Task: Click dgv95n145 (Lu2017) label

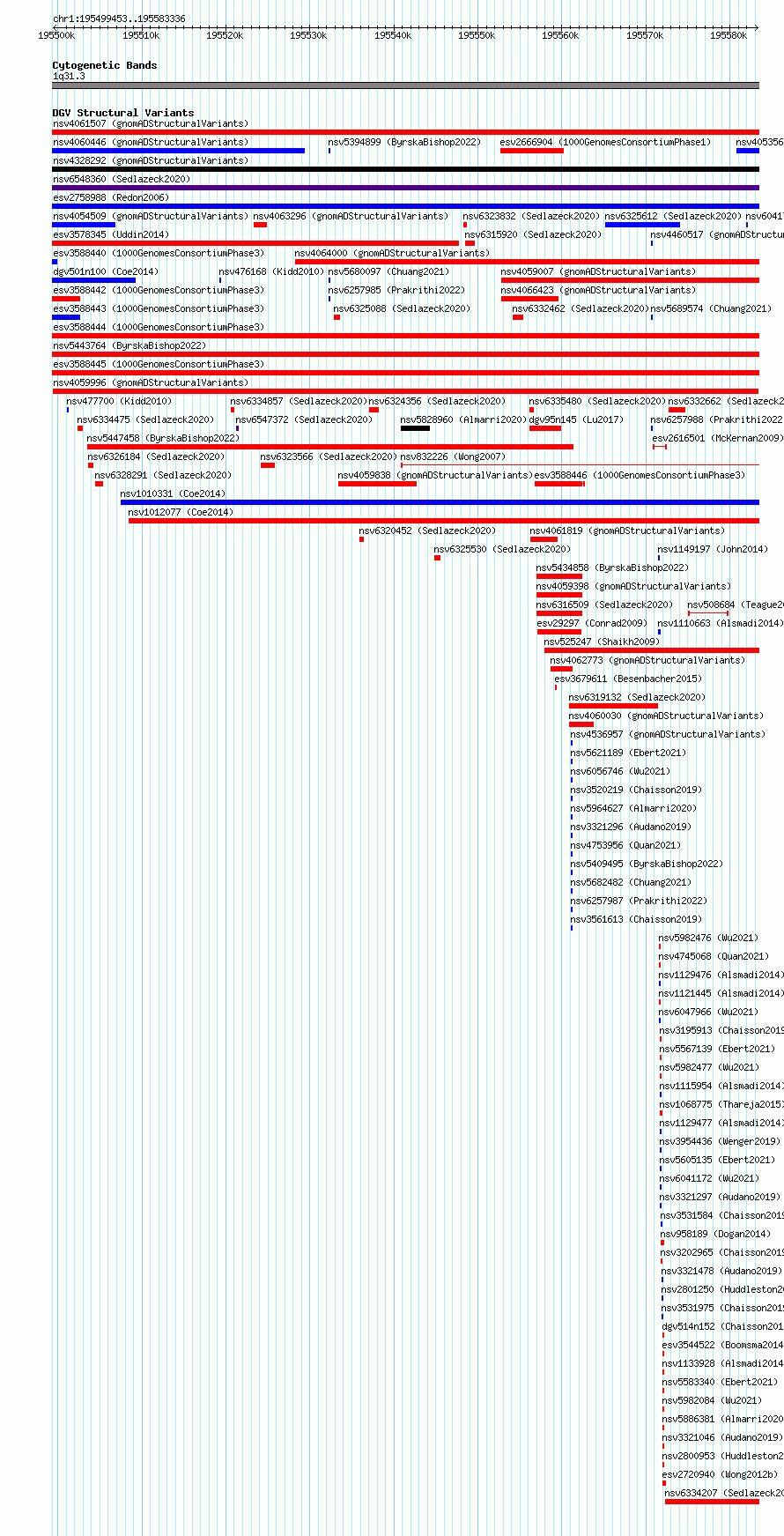Action: [576, 419]
